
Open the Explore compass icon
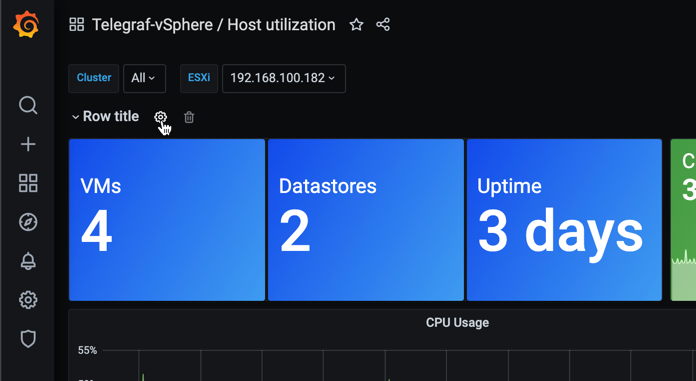(x=28, y=222)
